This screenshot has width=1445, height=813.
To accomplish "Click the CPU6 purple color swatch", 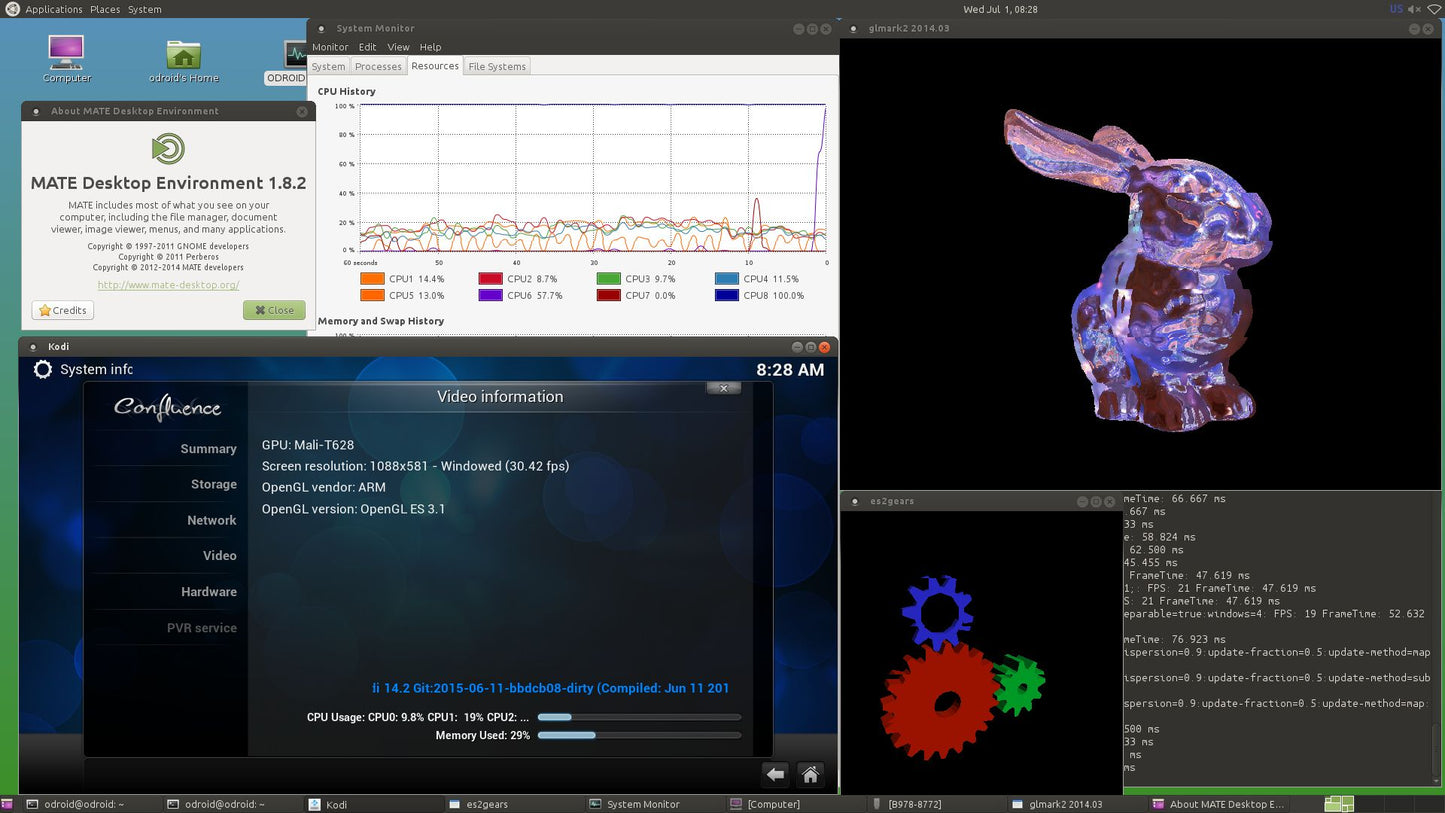I will (490, 296).
